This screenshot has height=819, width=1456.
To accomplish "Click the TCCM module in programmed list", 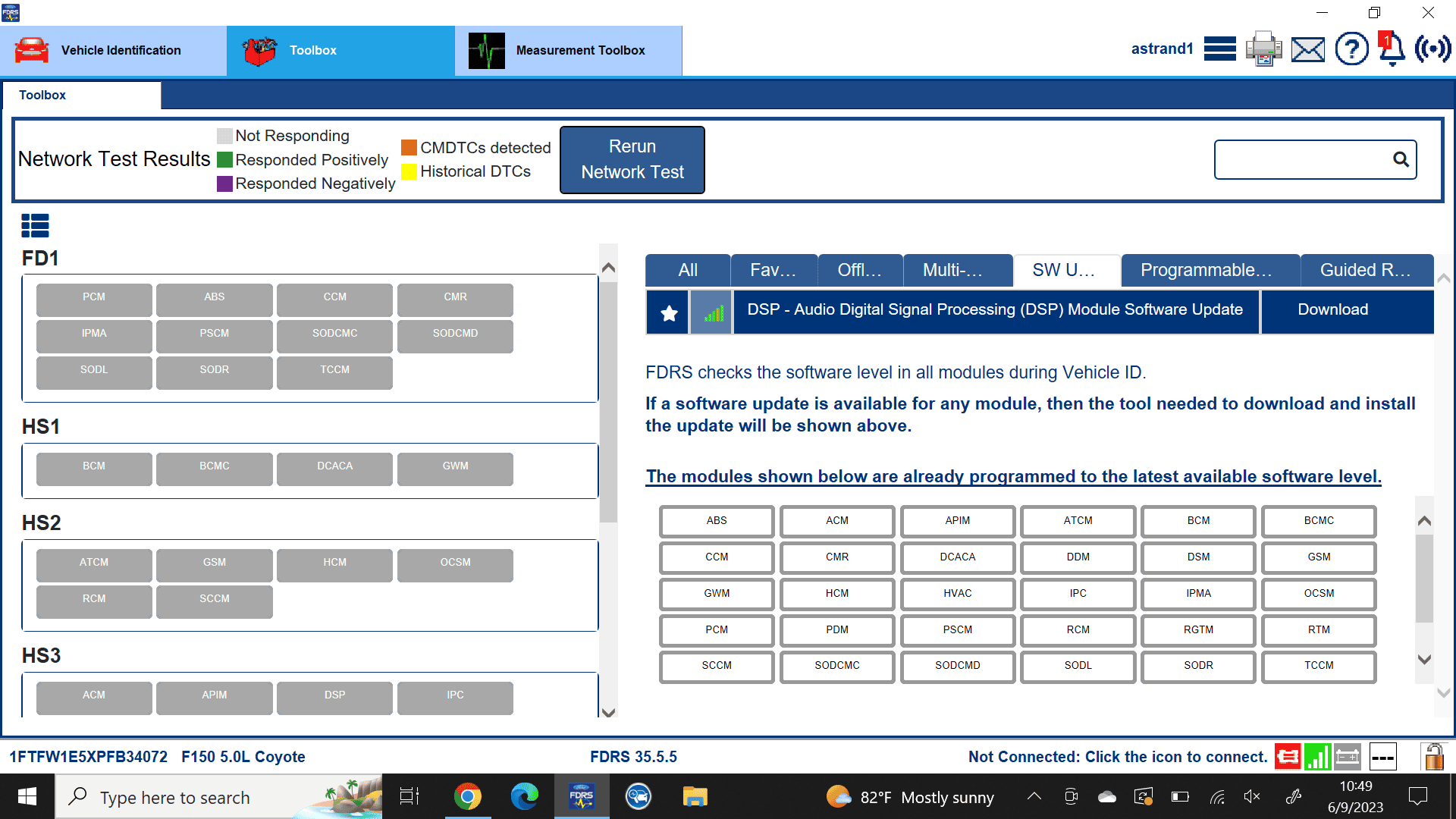I will (1319, 666).
